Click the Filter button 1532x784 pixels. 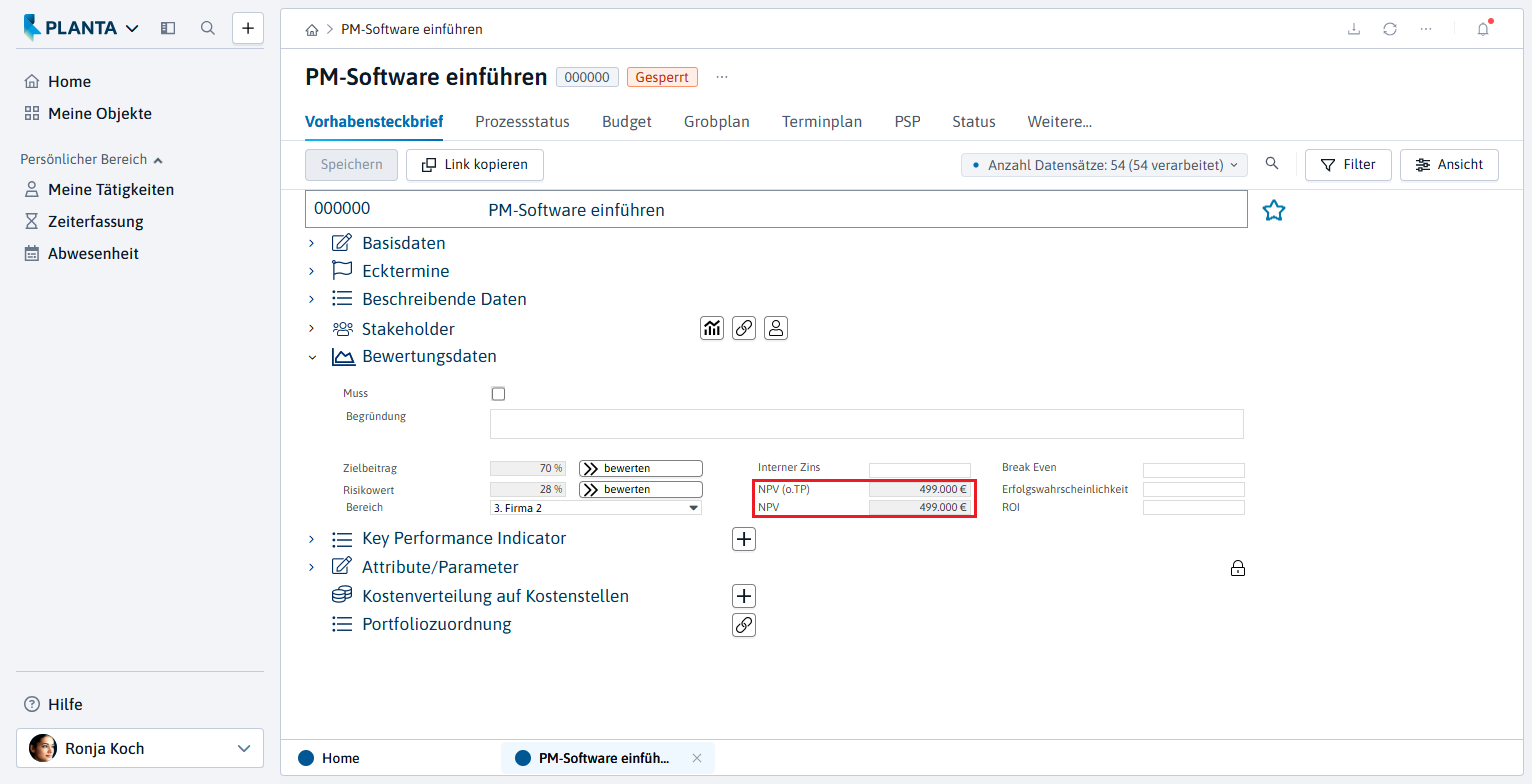tap(1348, 165)
